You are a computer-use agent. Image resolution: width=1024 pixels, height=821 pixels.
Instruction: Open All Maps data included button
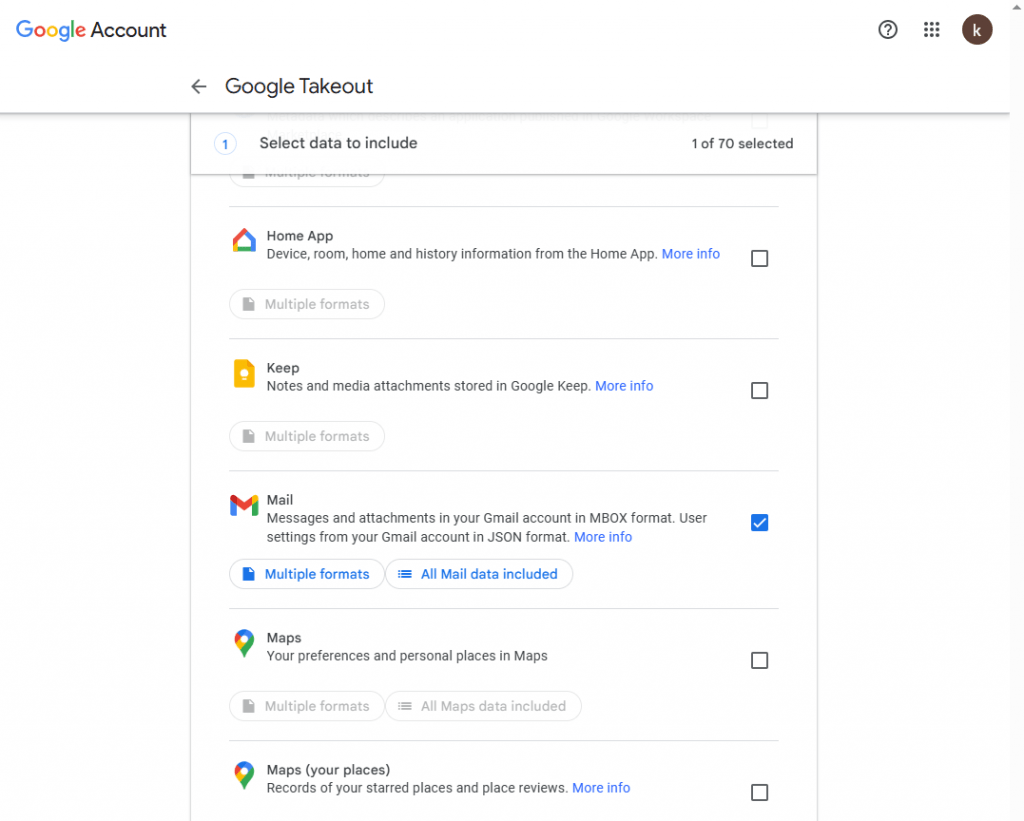tap(483, 706)
